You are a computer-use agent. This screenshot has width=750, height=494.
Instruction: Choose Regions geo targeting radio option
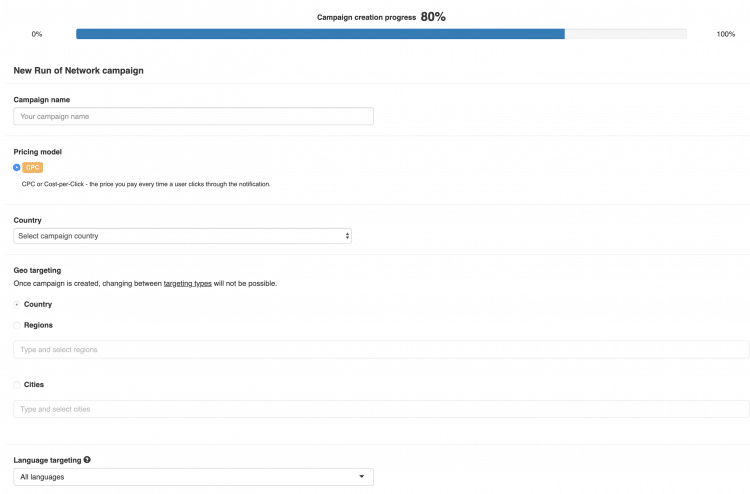[x=17, y=326]
